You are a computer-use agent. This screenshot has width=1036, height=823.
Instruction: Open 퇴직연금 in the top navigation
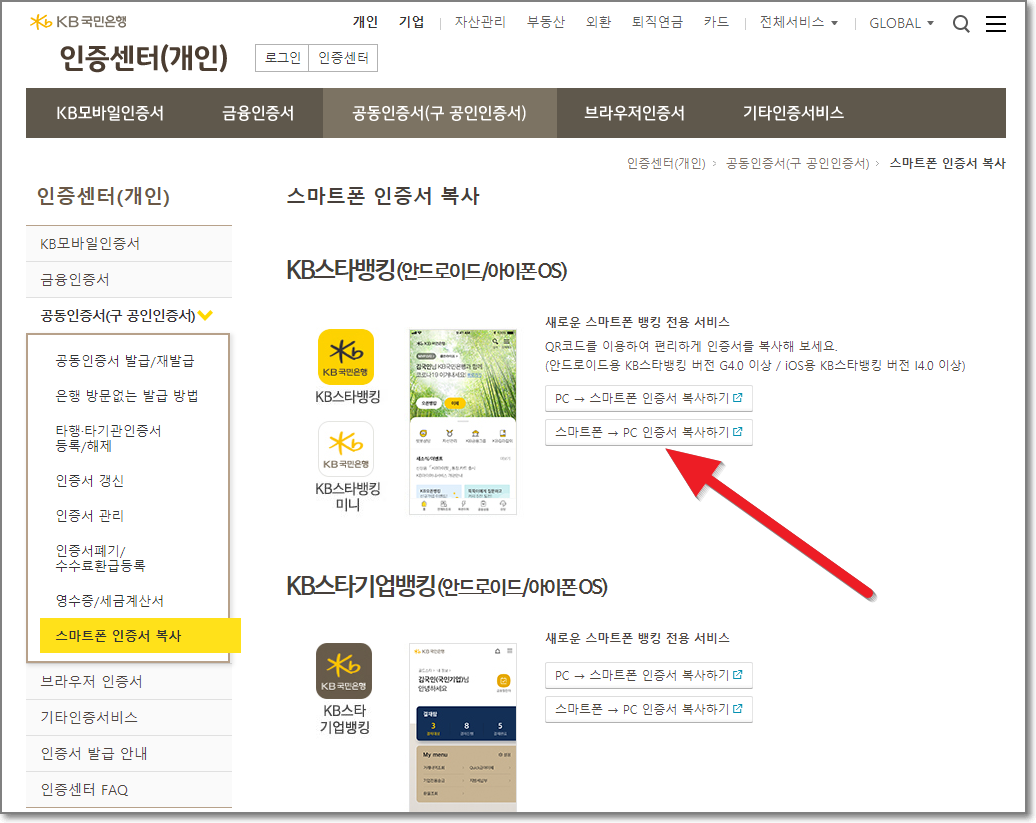point(657,22)
